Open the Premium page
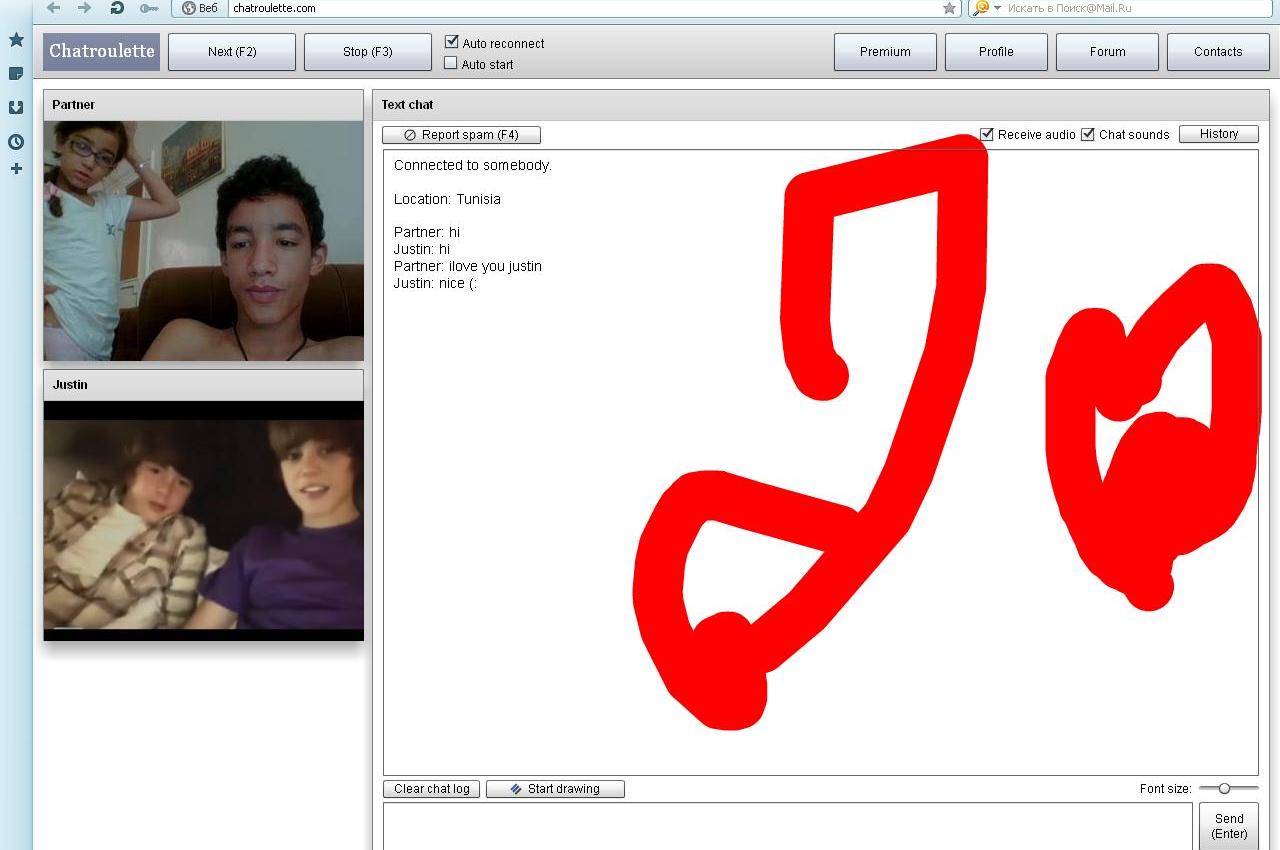 (x=885, y=52)
